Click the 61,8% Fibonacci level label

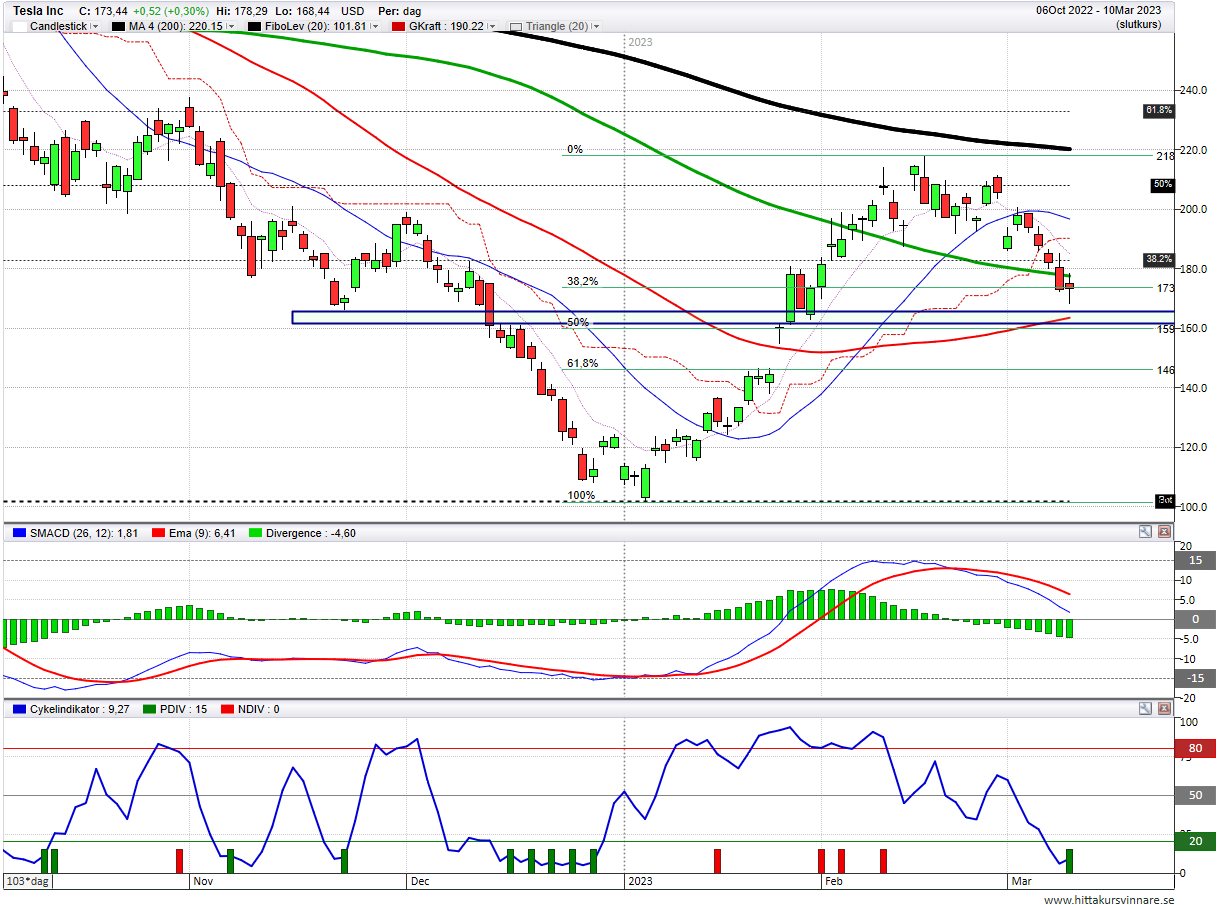coord(583,363)
